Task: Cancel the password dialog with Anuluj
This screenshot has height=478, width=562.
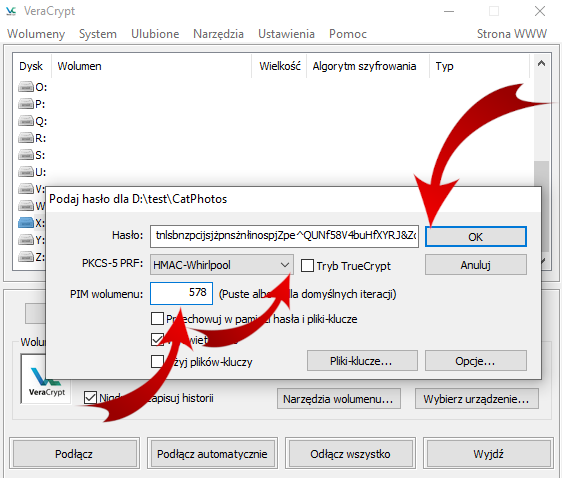Action: click(x=476, y=265)
